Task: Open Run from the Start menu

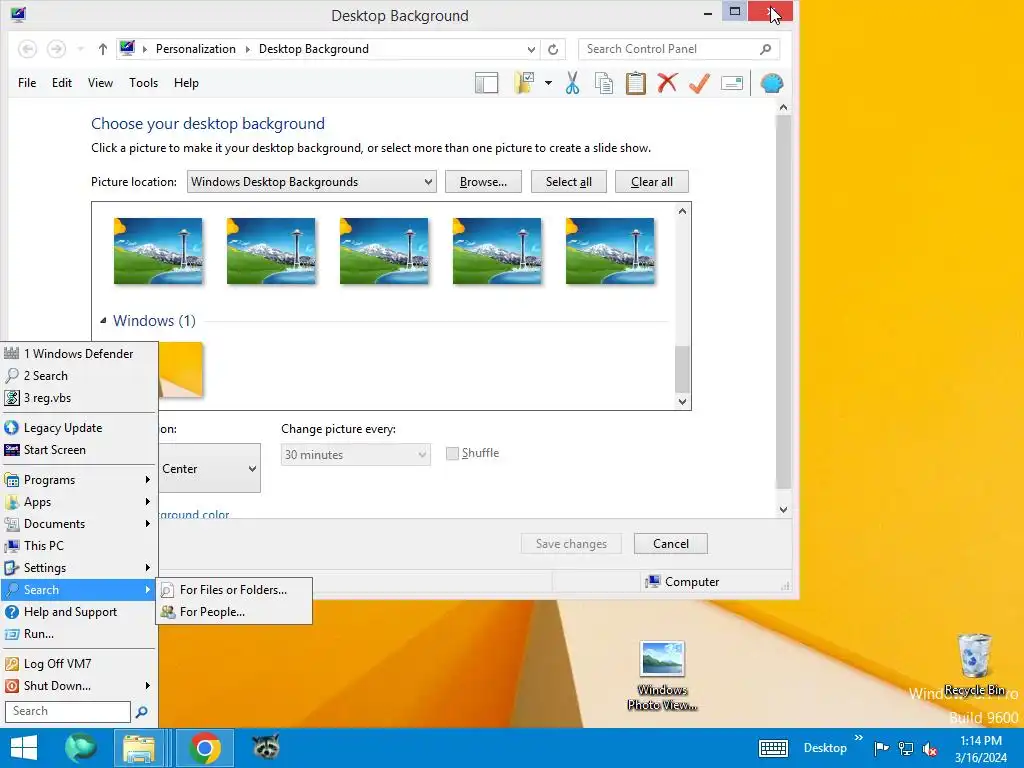Action: (78, 633)
